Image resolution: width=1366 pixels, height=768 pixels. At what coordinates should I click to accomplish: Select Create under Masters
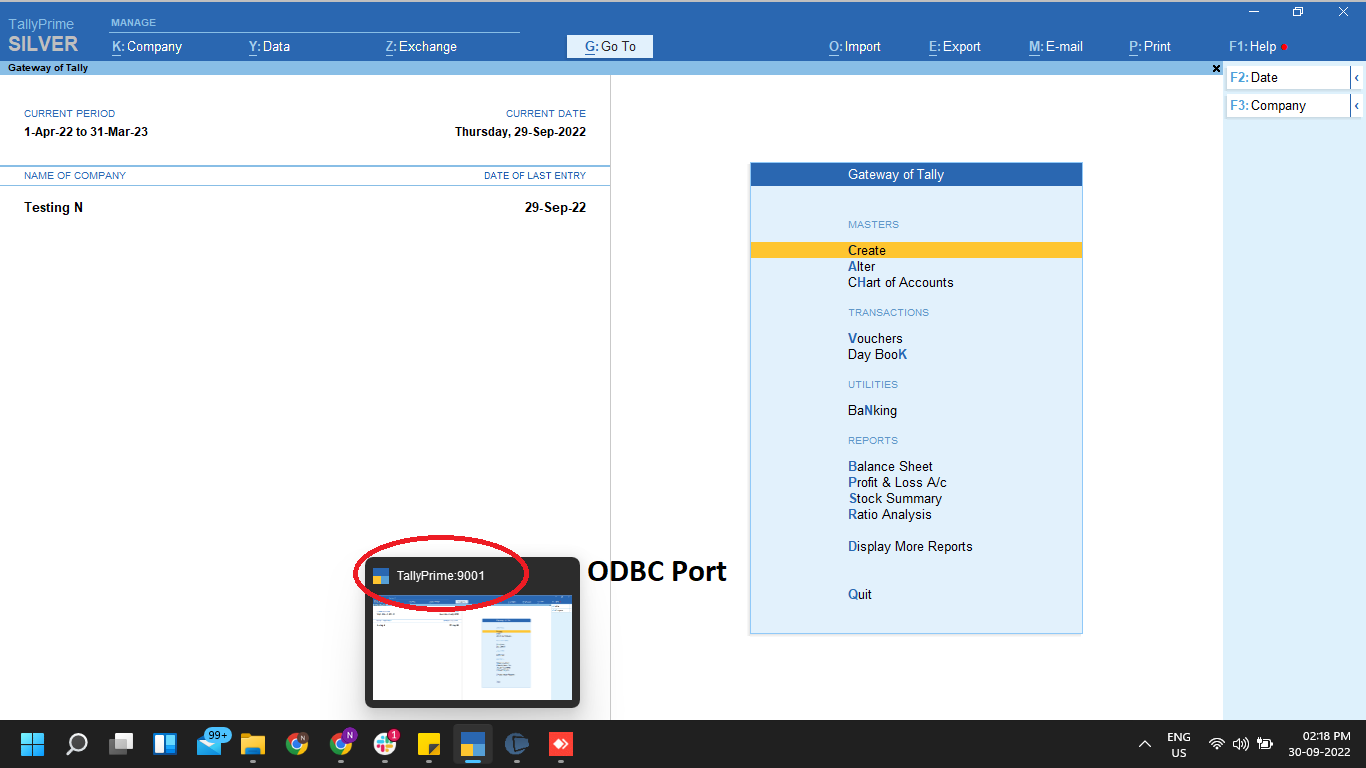tap(916, 250)
